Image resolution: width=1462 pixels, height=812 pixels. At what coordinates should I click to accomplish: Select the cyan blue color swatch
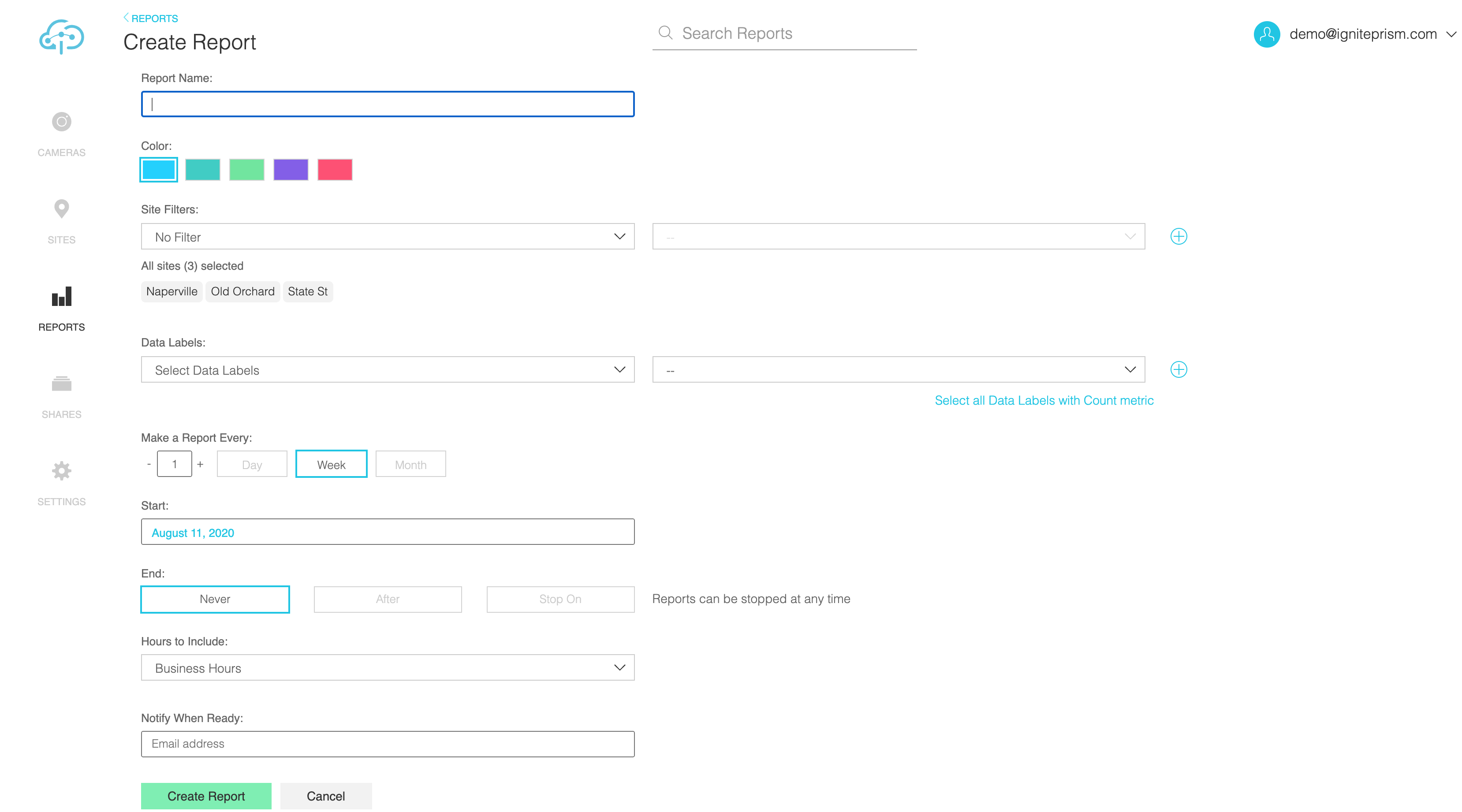[158, 170]
